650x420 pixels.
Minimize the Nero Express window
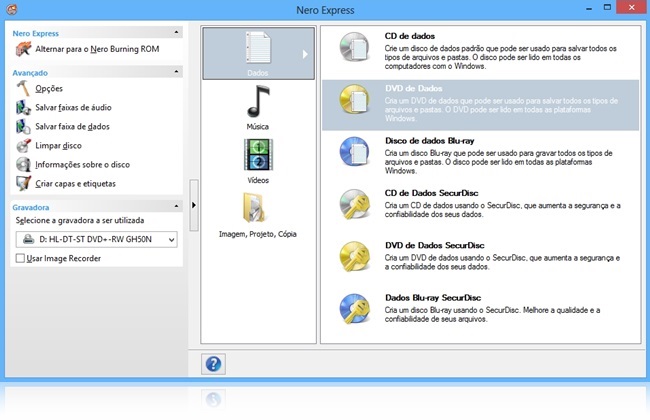[x=589, y=8]
